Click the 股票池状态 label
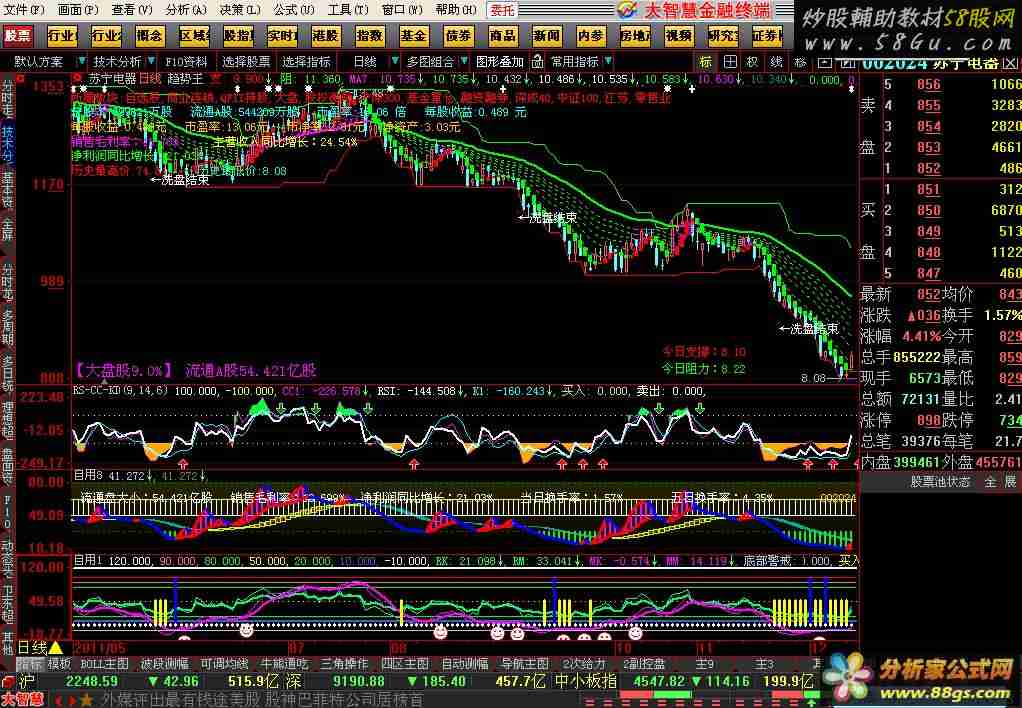The image size is (1022, 708). [x=940, y=482]
